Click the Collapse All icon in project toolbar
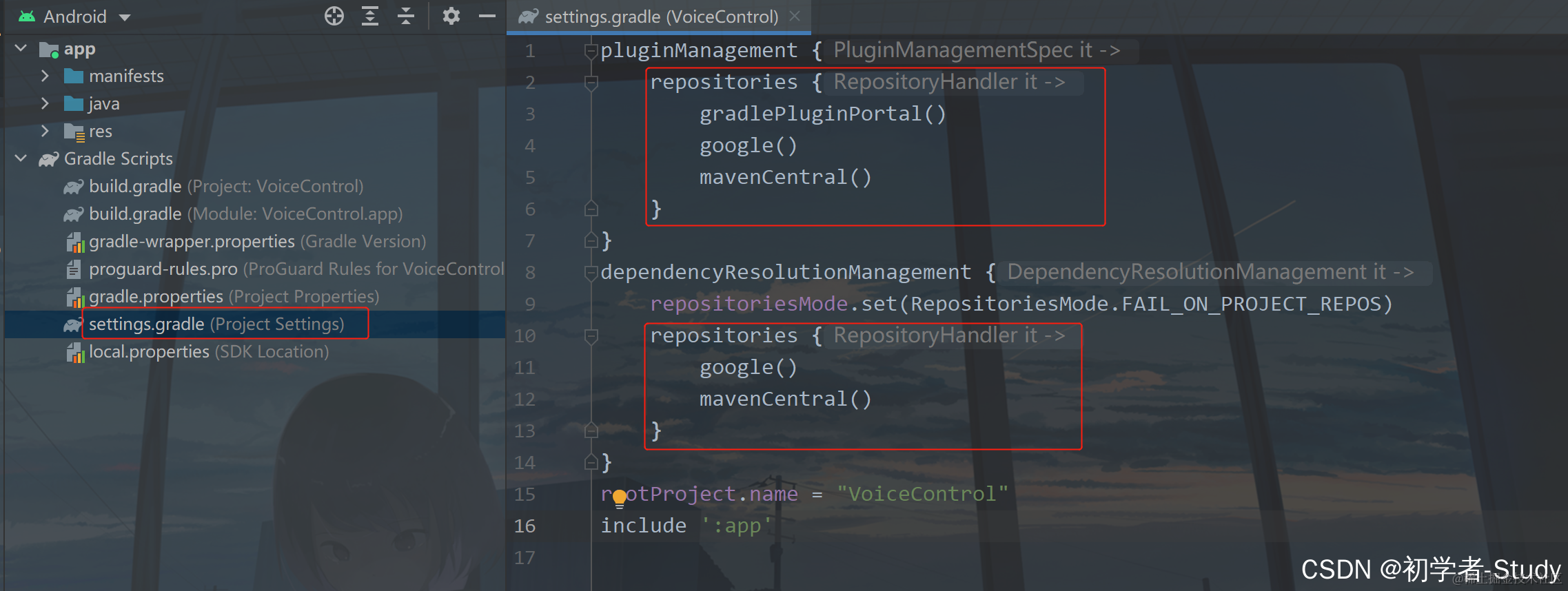This screenshot has width=1568, height=591. click(406, 16)
